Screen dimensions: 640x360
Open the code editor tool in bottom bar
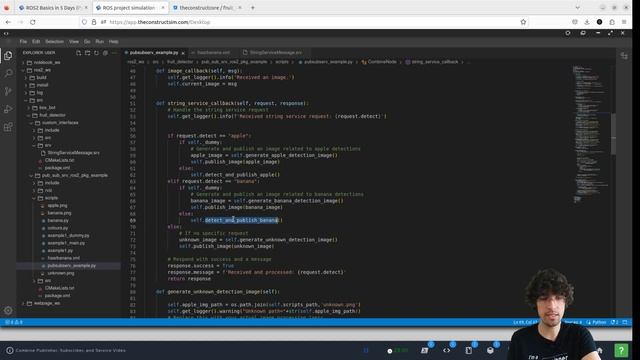[x=447, y=350]
